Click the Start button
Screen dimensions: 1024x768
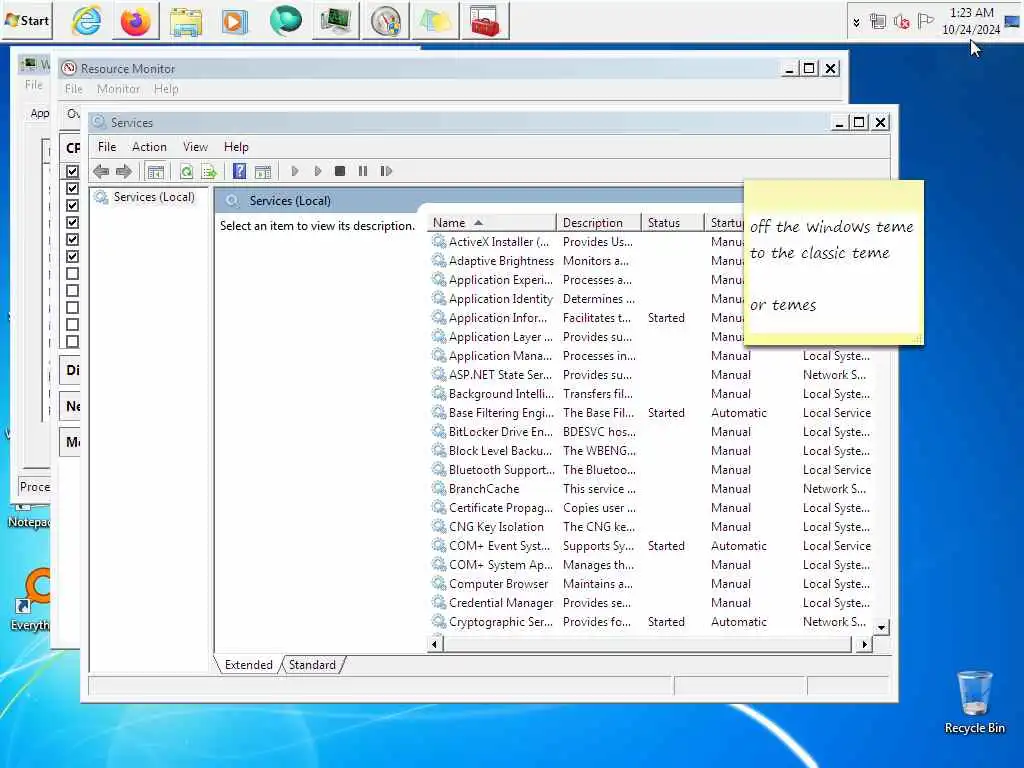coord(27,21)
